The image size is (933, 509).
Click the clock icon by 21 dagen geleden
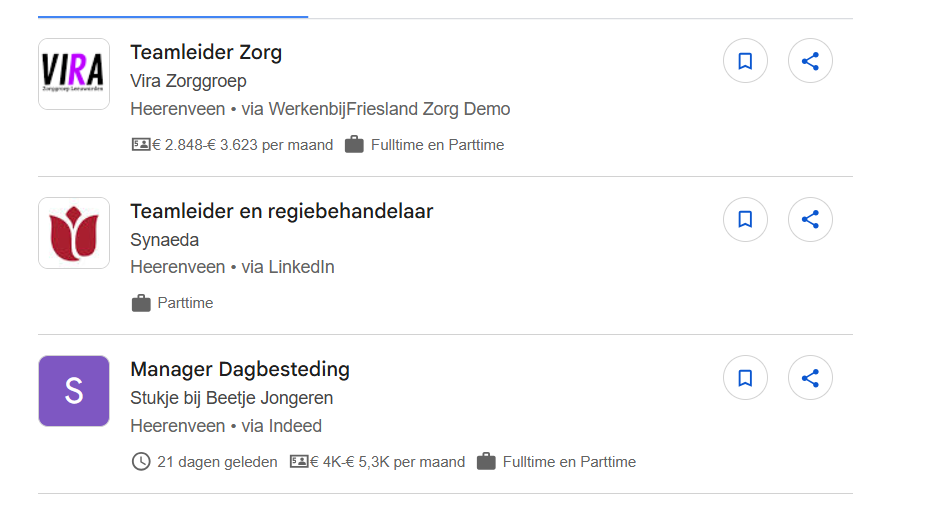point(141,462)
